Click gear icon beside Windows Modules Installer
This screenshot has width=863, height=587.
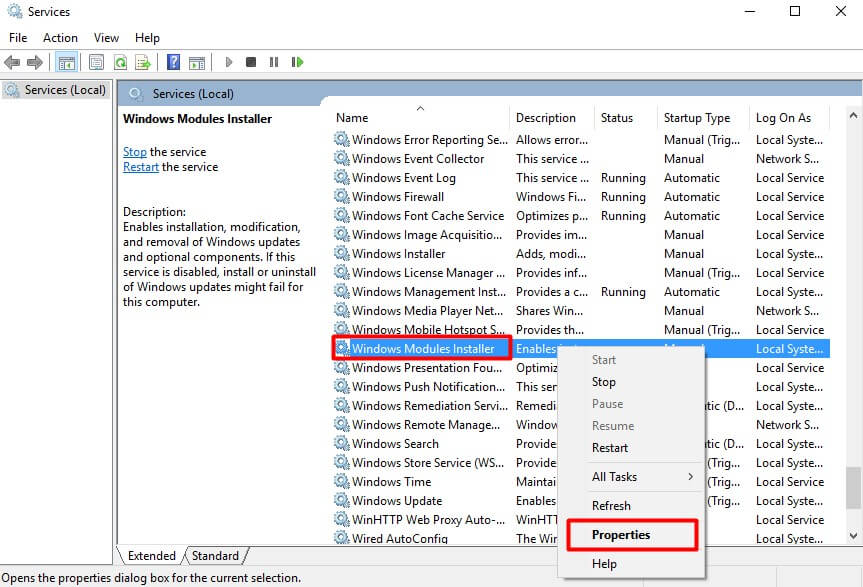pos(342,348)
